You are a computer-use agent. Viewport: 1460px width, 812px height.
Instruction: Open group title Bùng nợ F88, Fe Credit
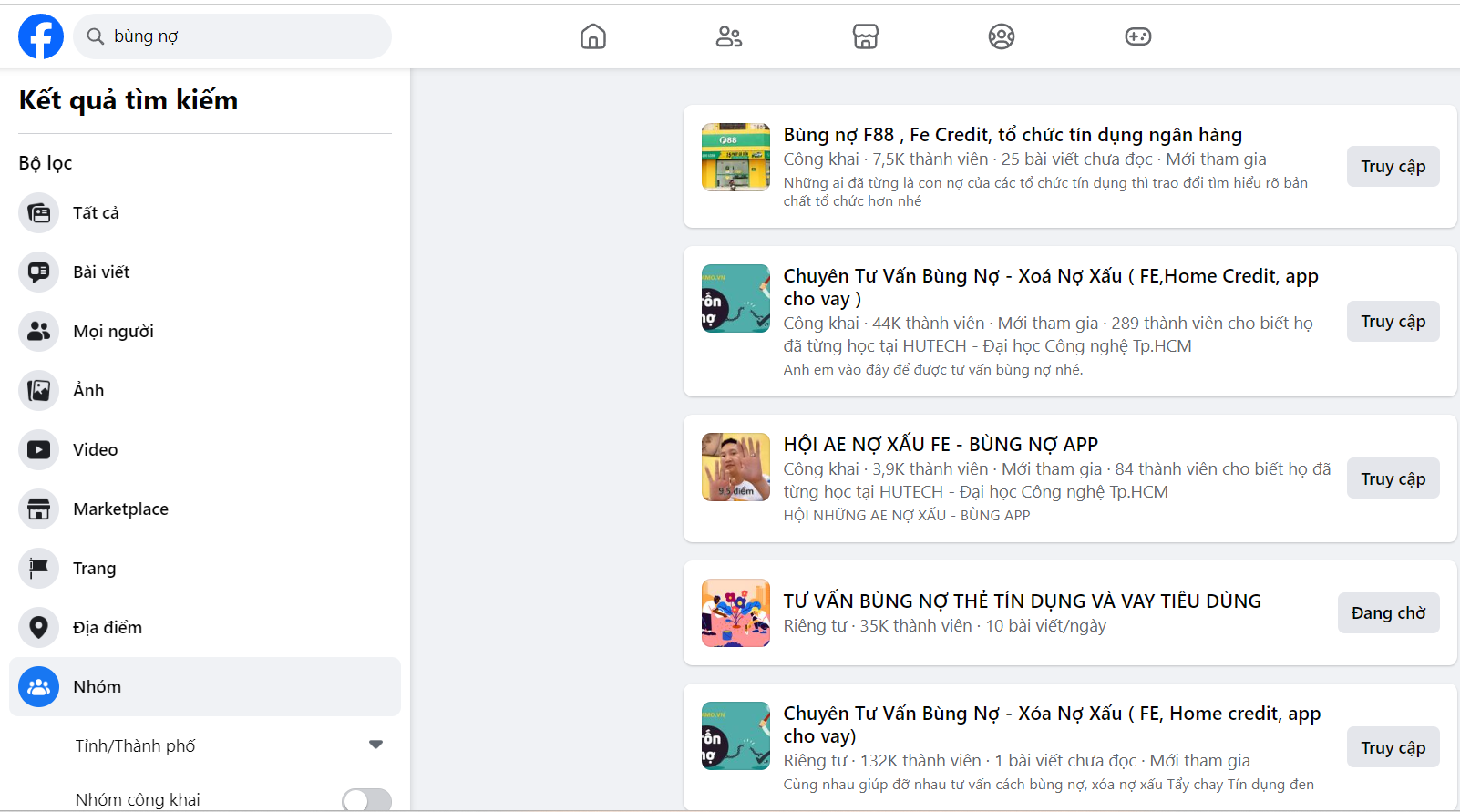(1013, 135)
